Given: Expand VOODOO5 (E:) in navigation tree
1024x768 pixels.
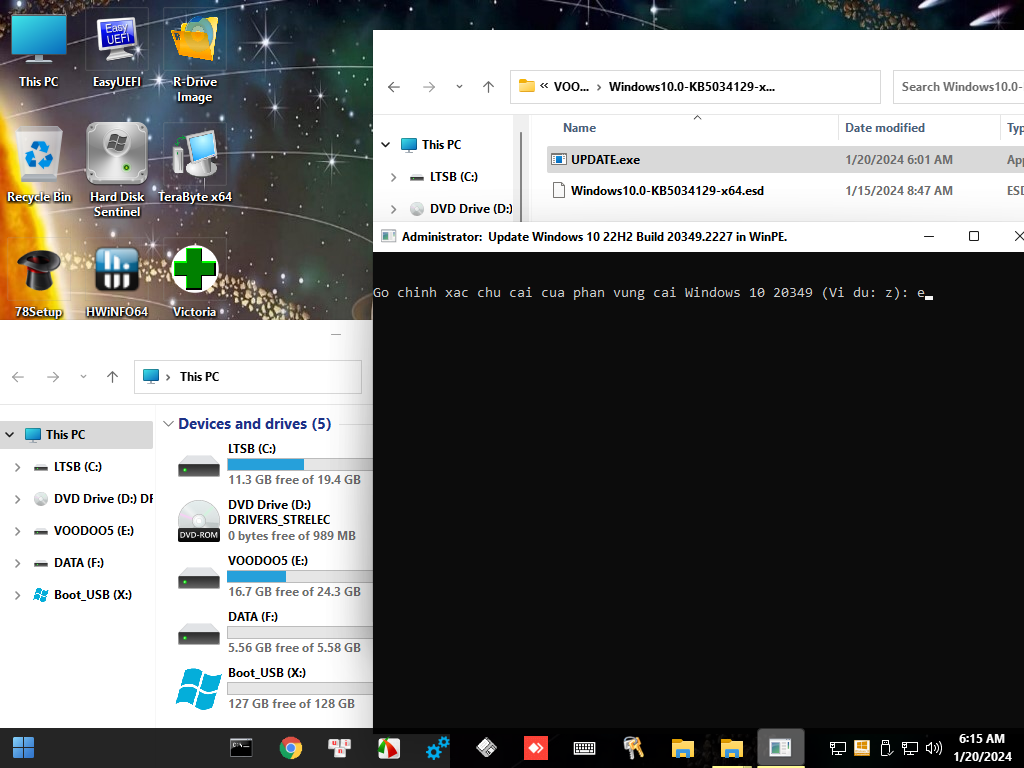Looking at the screenshot, I should [18, 531].
